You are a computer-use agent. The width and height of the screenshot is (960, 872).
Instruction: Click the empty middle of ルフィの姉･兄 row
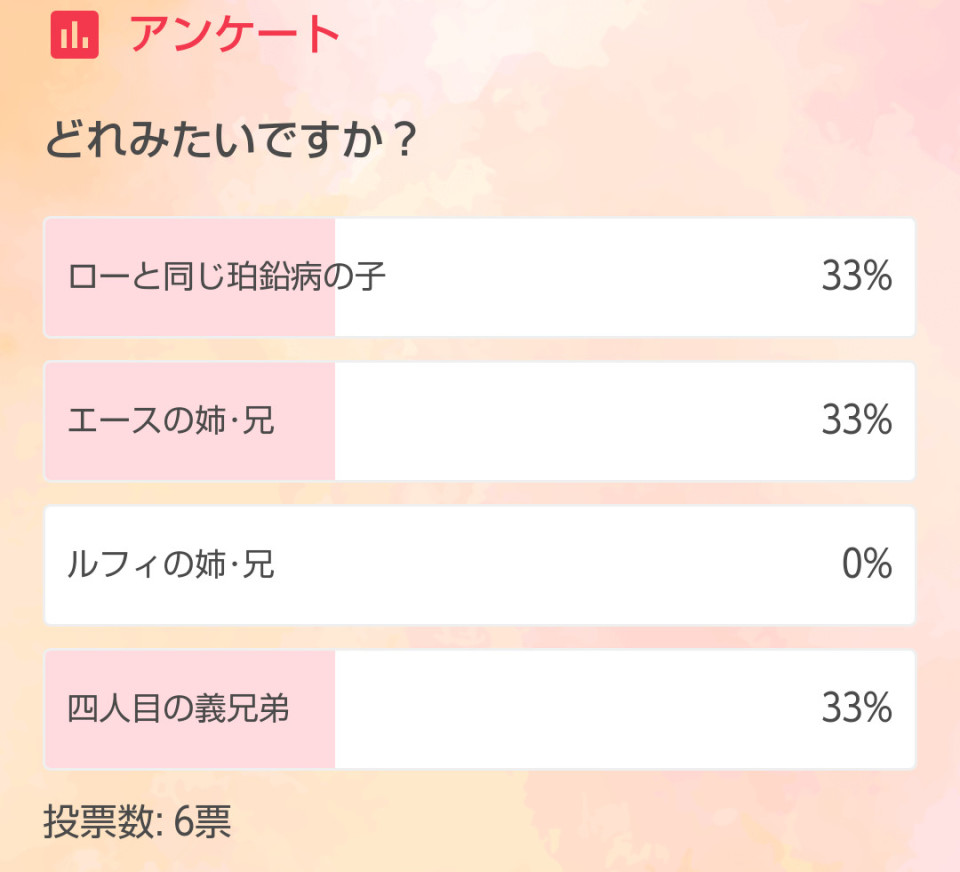click(x=551, y=565)
